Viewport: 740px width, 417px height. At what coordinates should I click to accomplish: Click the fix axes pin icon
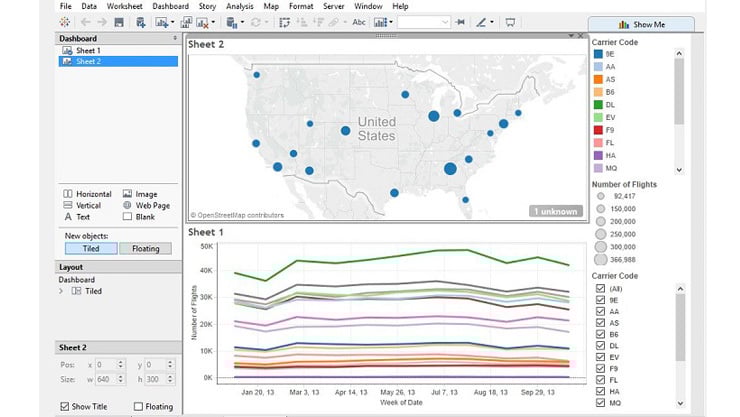click(460, 22)
